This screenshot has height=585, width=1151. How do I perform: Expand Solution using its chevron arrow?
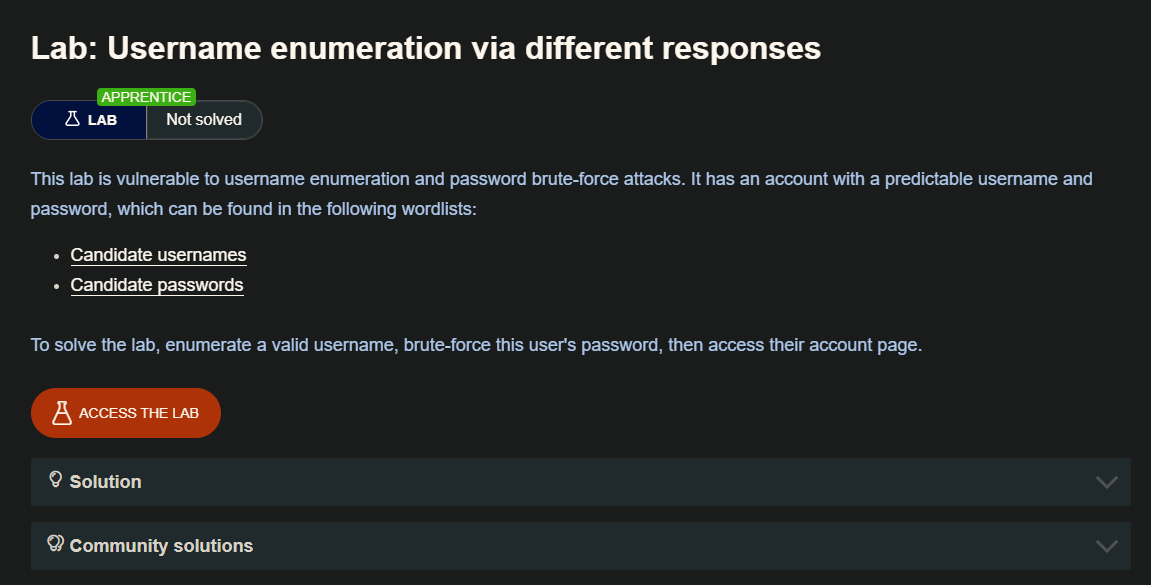point(1106,482)
